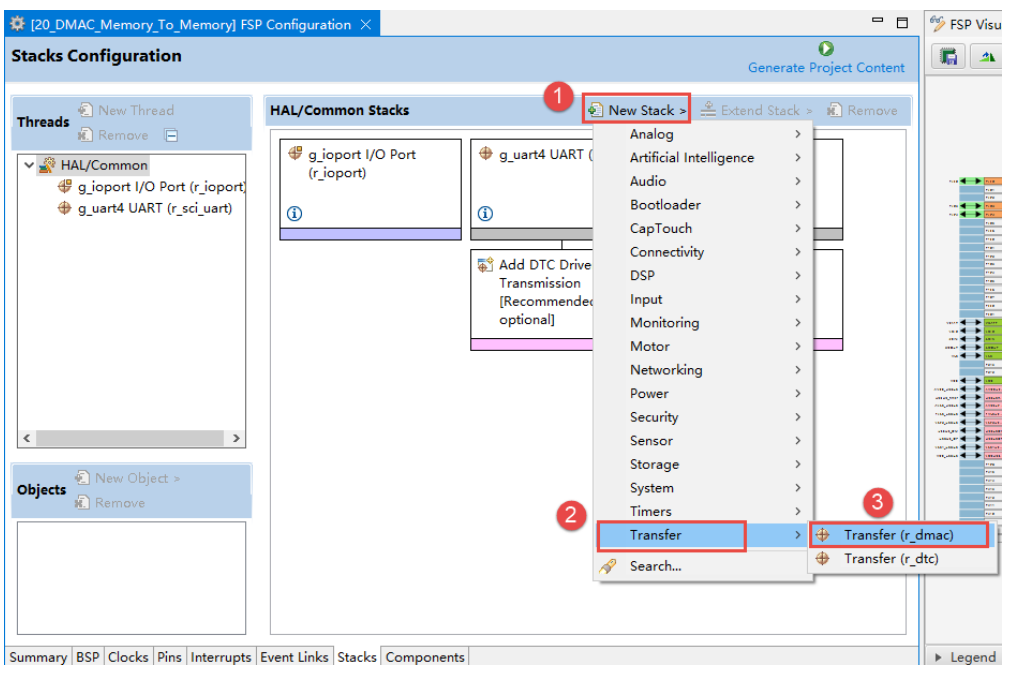
Task: Click the info icon on g_uart4 UART block
Action: click(x=485, y=213)
